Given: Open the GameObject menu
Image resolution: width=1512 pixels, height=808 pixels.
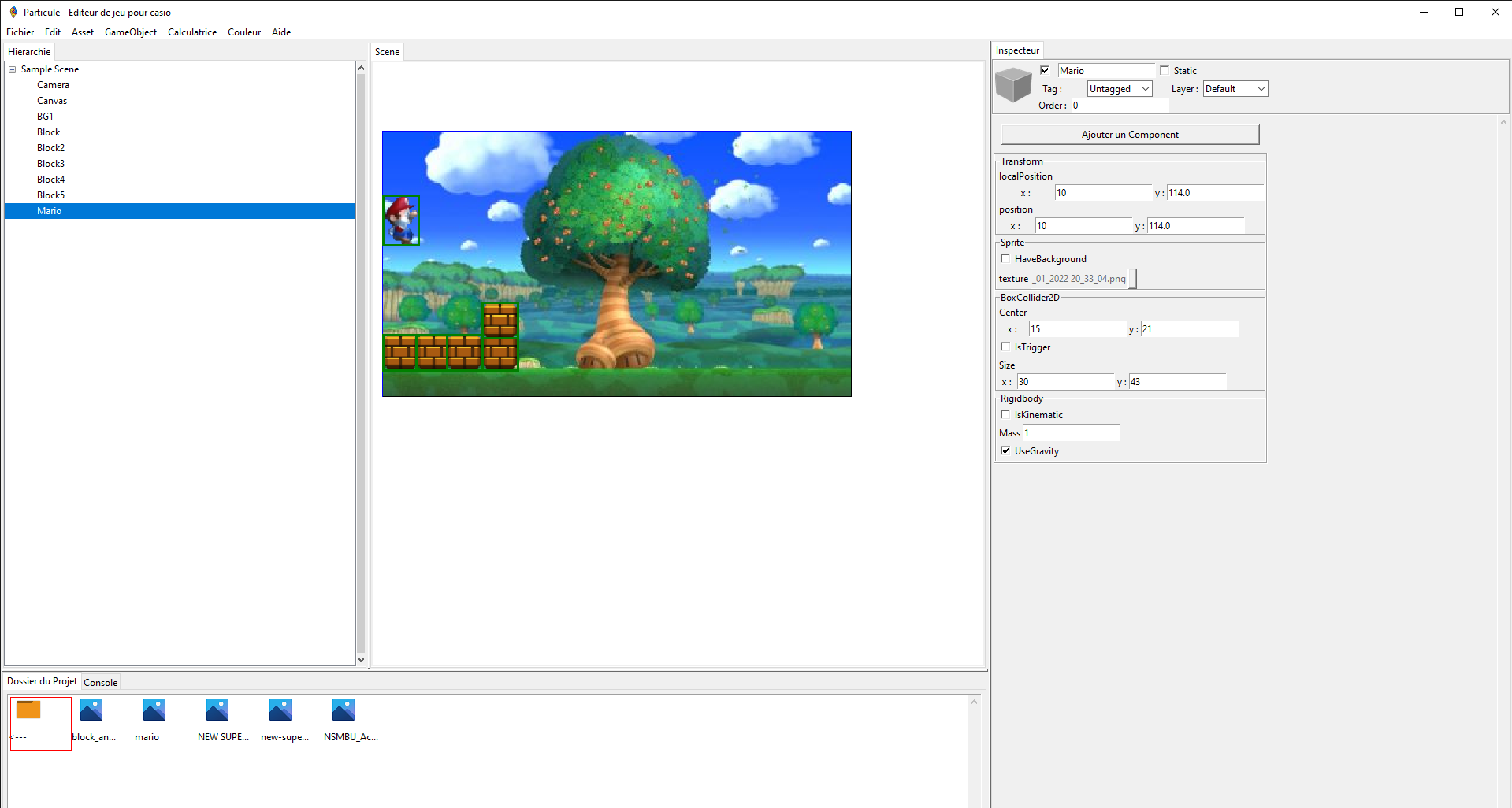Looking at the screenshot, I should tap(131, 32).
